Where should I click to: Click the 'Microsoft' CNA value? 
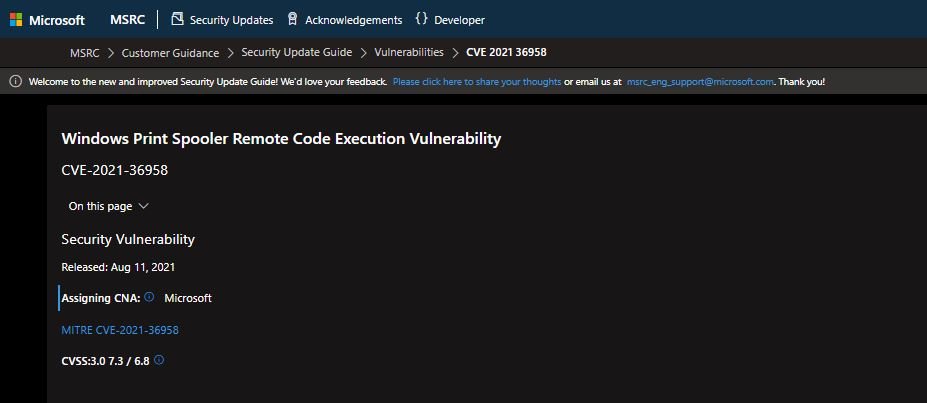pos(188,298)
